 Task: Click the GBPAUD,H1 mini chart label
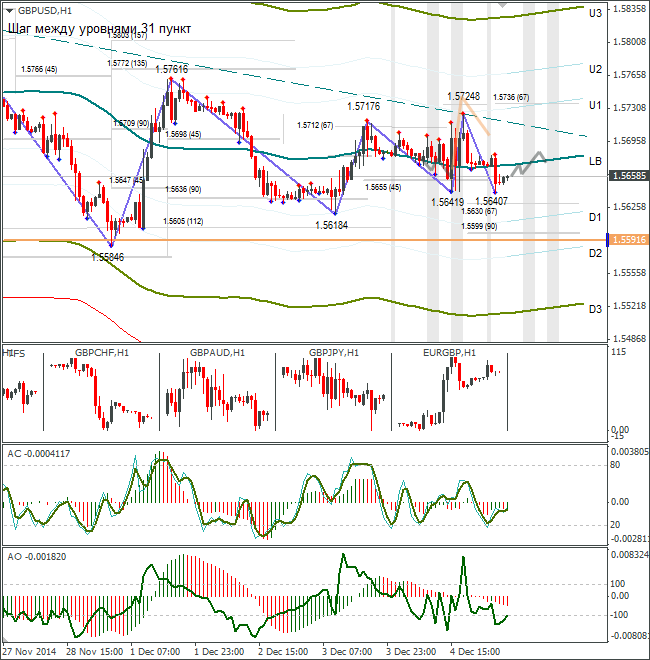pos(217,353)
